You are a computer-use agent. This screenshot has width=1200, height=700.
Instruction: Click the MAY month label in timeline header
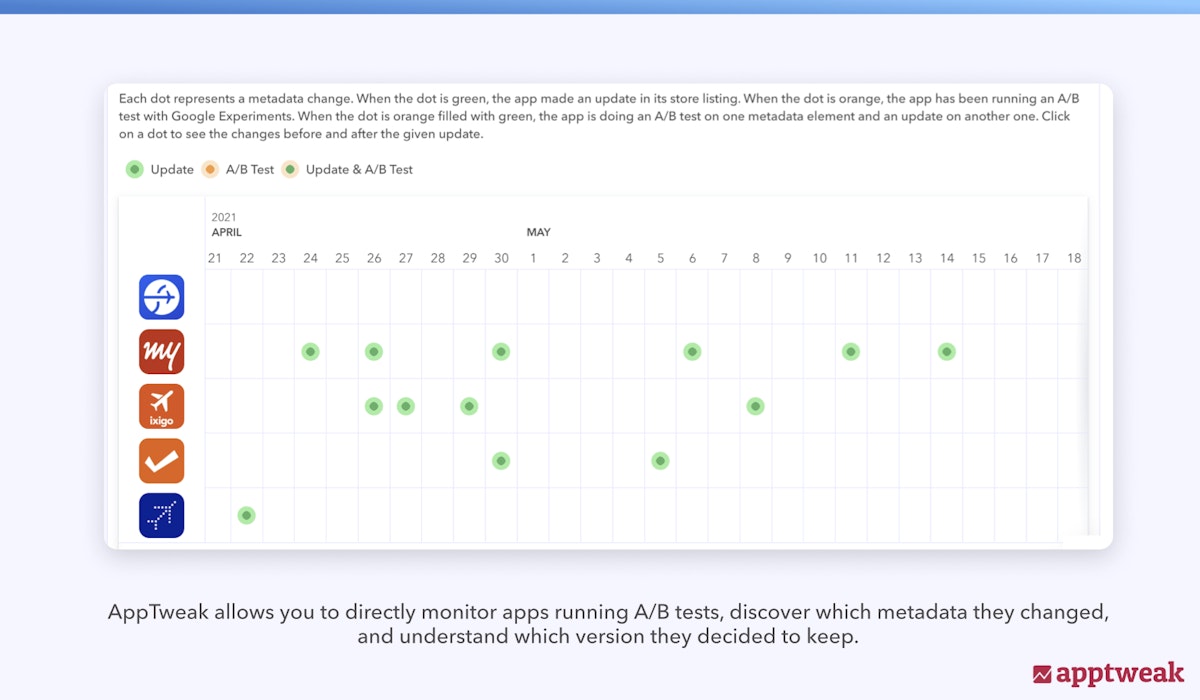pyautogui.click(x=538, y=232)
